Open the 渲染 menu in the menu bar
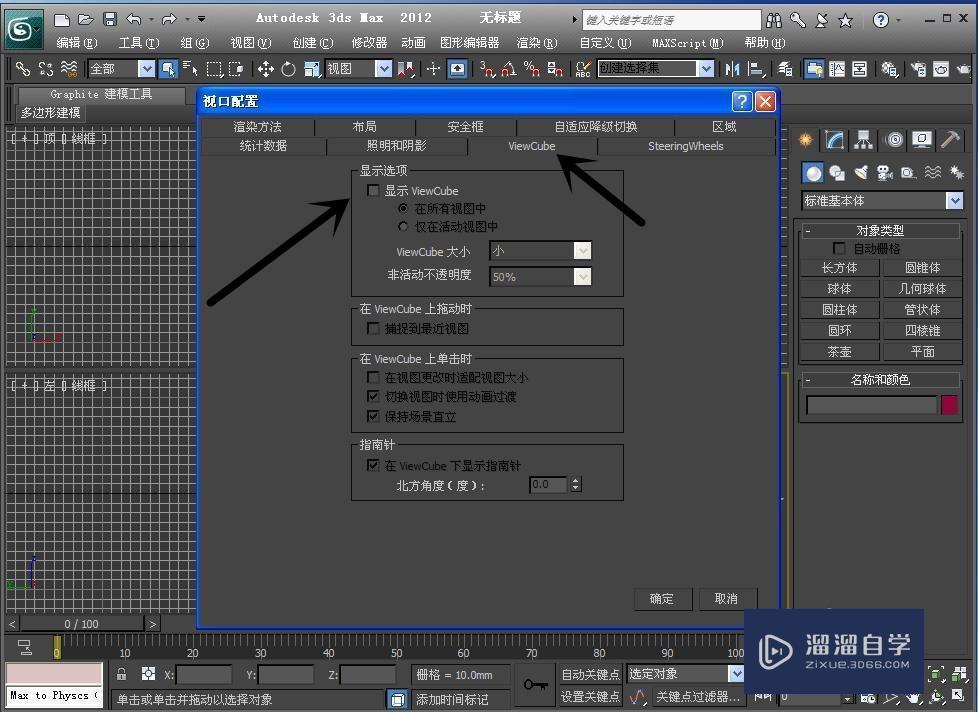This screenshot has height=712, width=978. (x=536, y=43)
